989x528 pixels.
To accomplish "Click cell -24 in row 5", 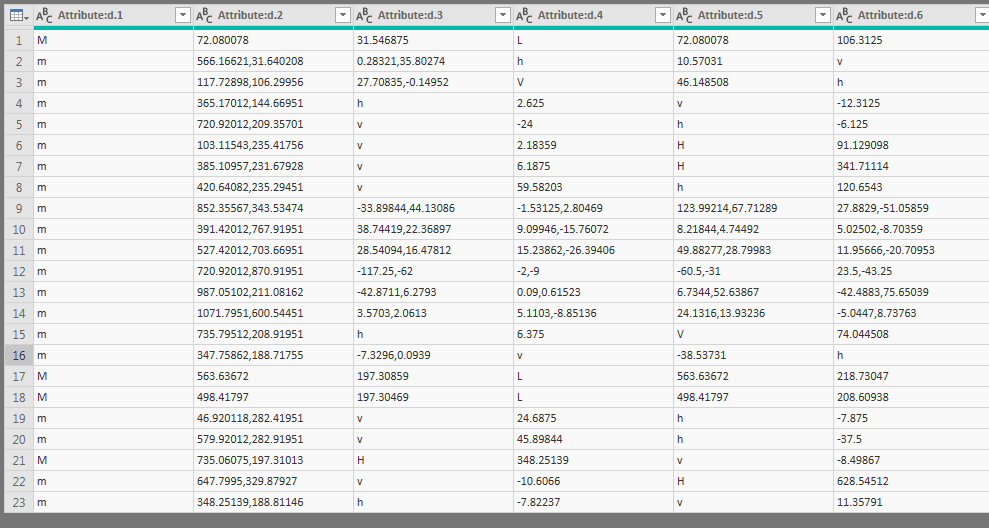I will 594,124.
